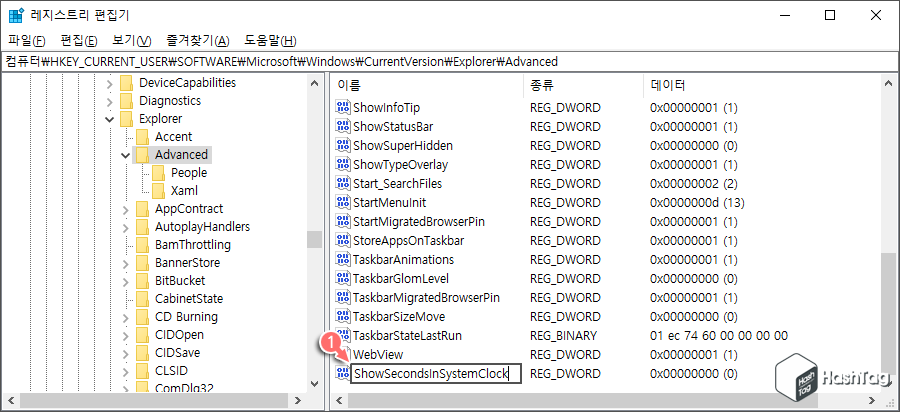The width and height of the screenshot is (900, 412).
Task: Click the Start_SearchFiles DWORD icon
Action: (x=343, y=183)
